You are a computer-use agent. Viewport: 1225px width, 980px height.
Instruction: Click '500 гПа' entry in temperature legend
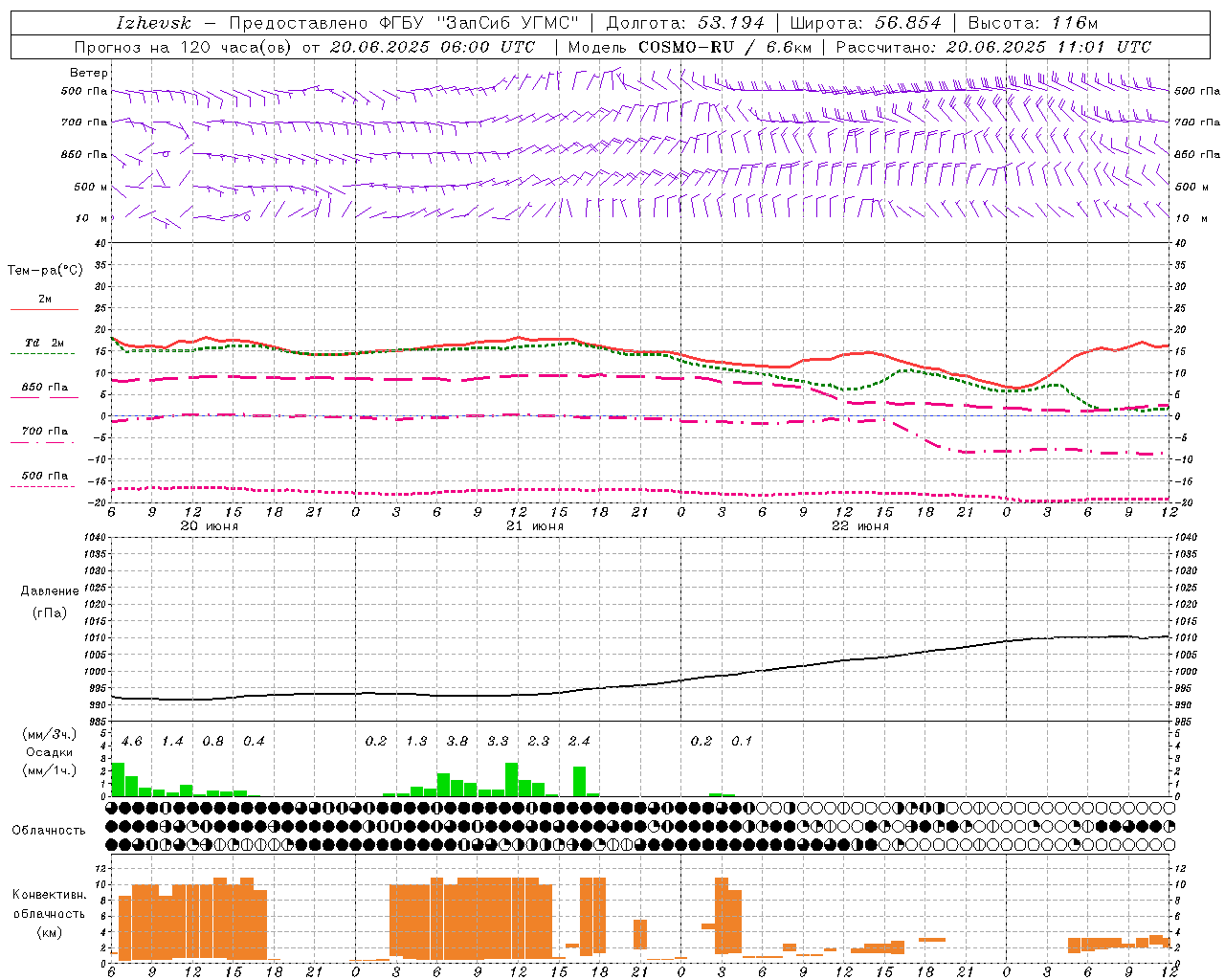(45, 476)
